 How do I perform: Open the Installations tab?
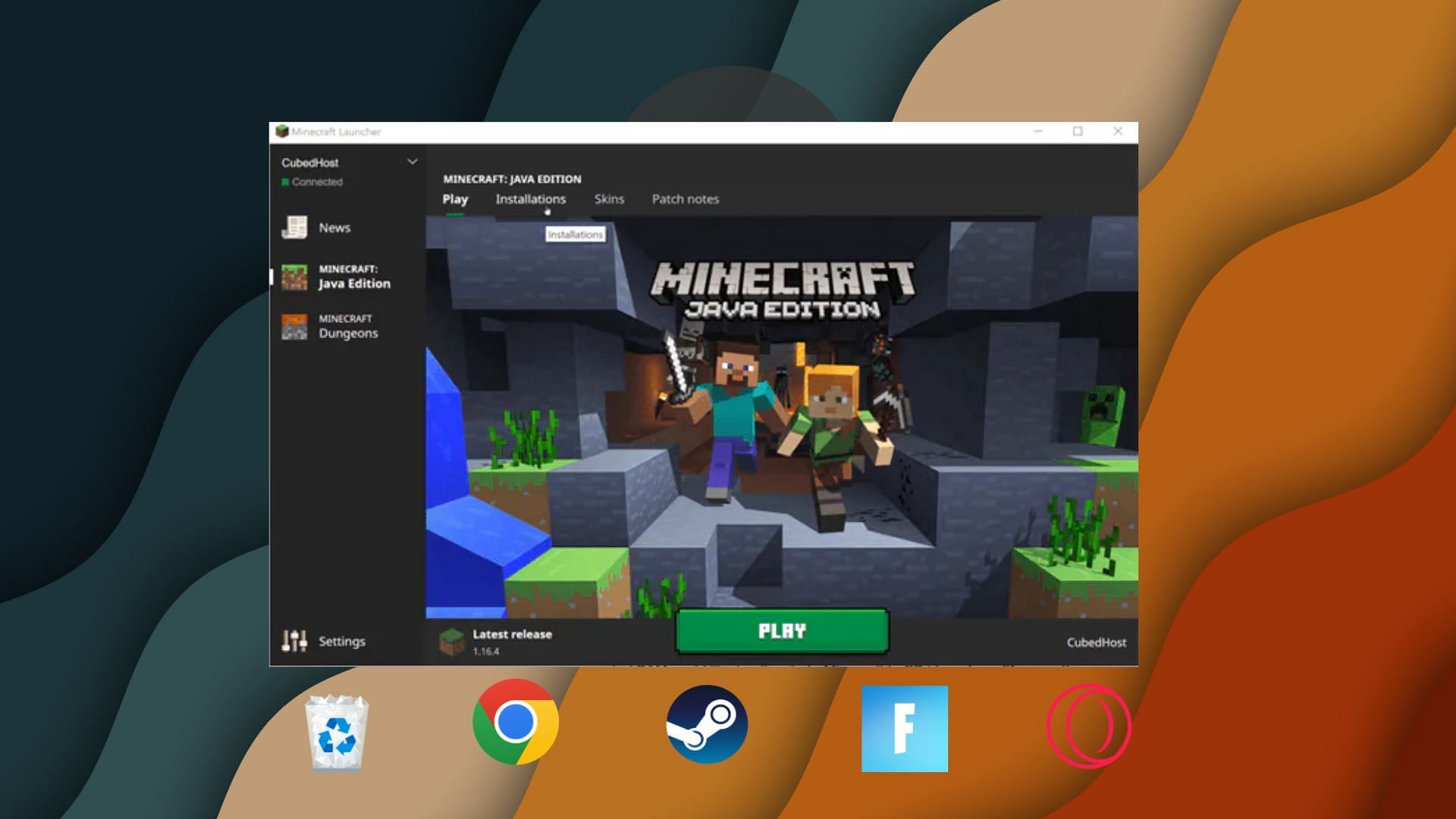coord(531,199)
